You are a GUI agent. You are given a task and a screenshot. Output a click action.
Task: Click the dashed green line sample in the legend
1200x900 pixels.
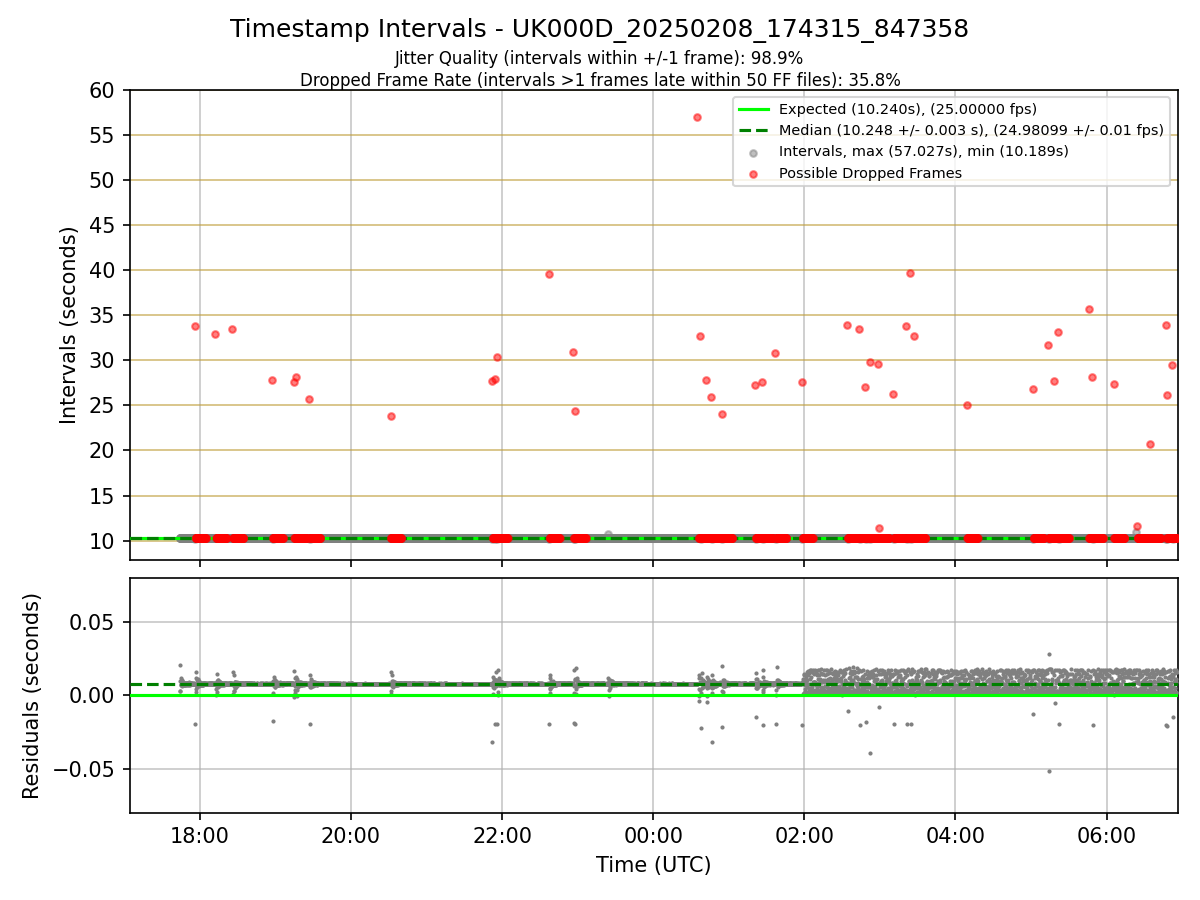coord(753,131)
